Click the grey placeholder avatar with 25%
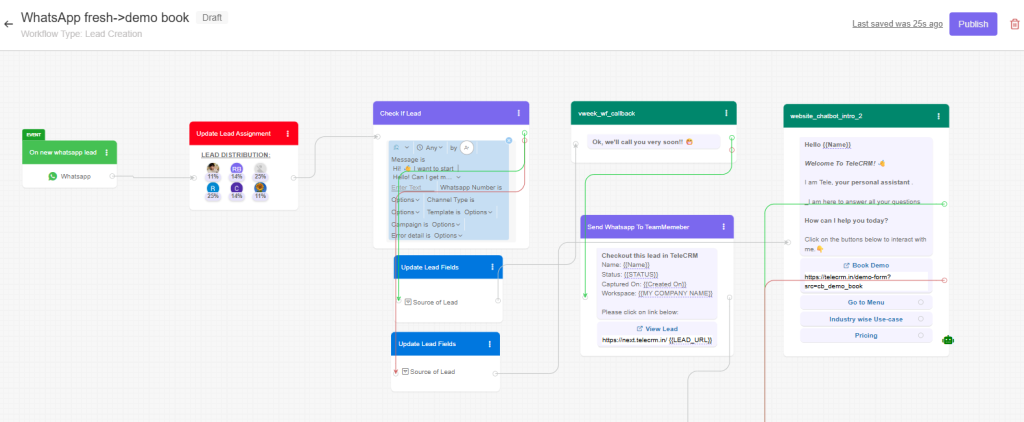The width and height of the screenshot is (1024, 422). 260,169
